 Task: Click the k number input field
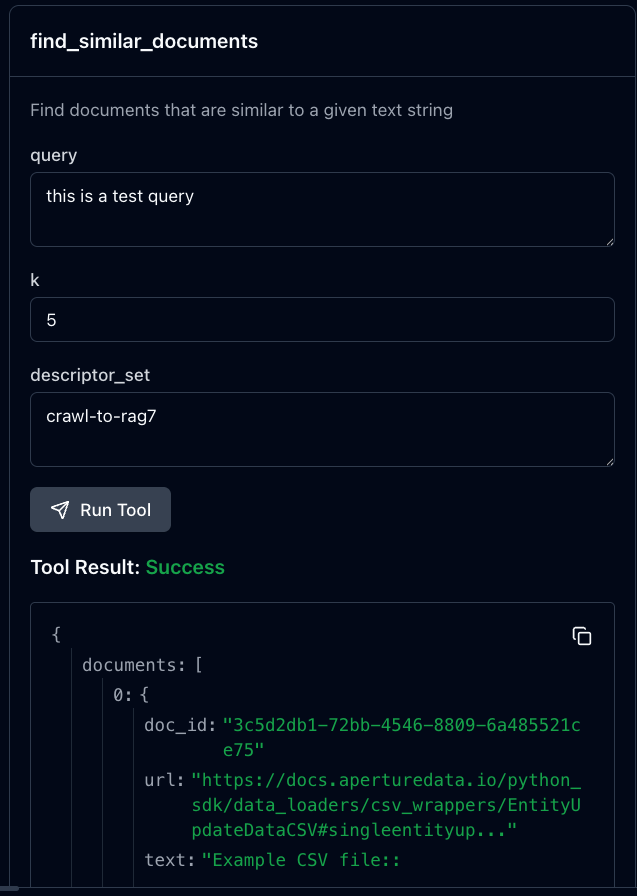322,320
